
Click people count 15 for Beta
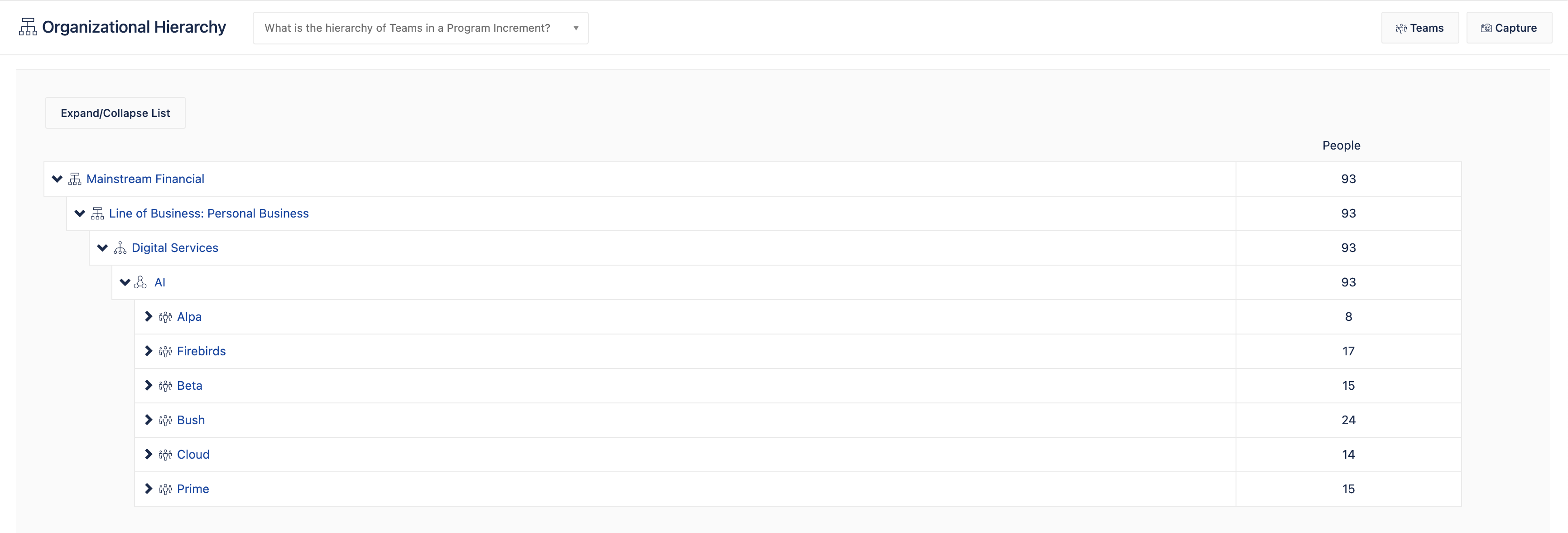(x=1348, y=386)
